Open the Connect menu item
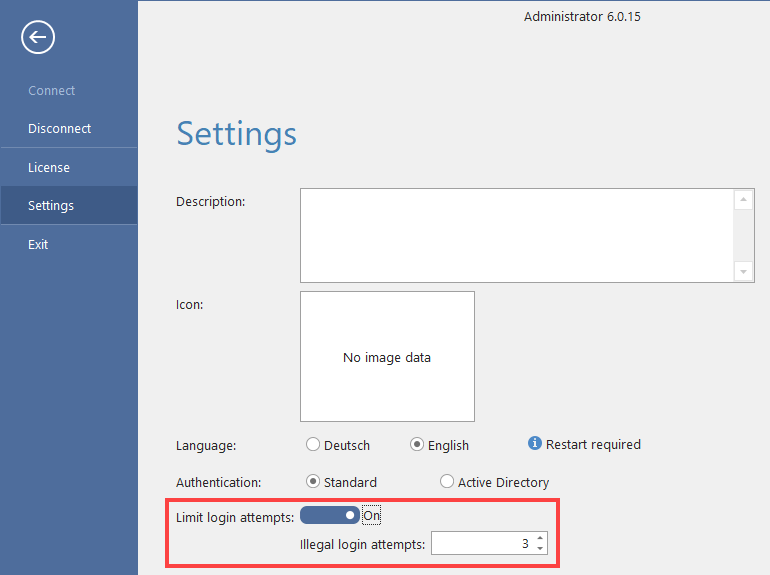Image resolution: width=770 pixels, height=575 pixels. tap(52, 90)
